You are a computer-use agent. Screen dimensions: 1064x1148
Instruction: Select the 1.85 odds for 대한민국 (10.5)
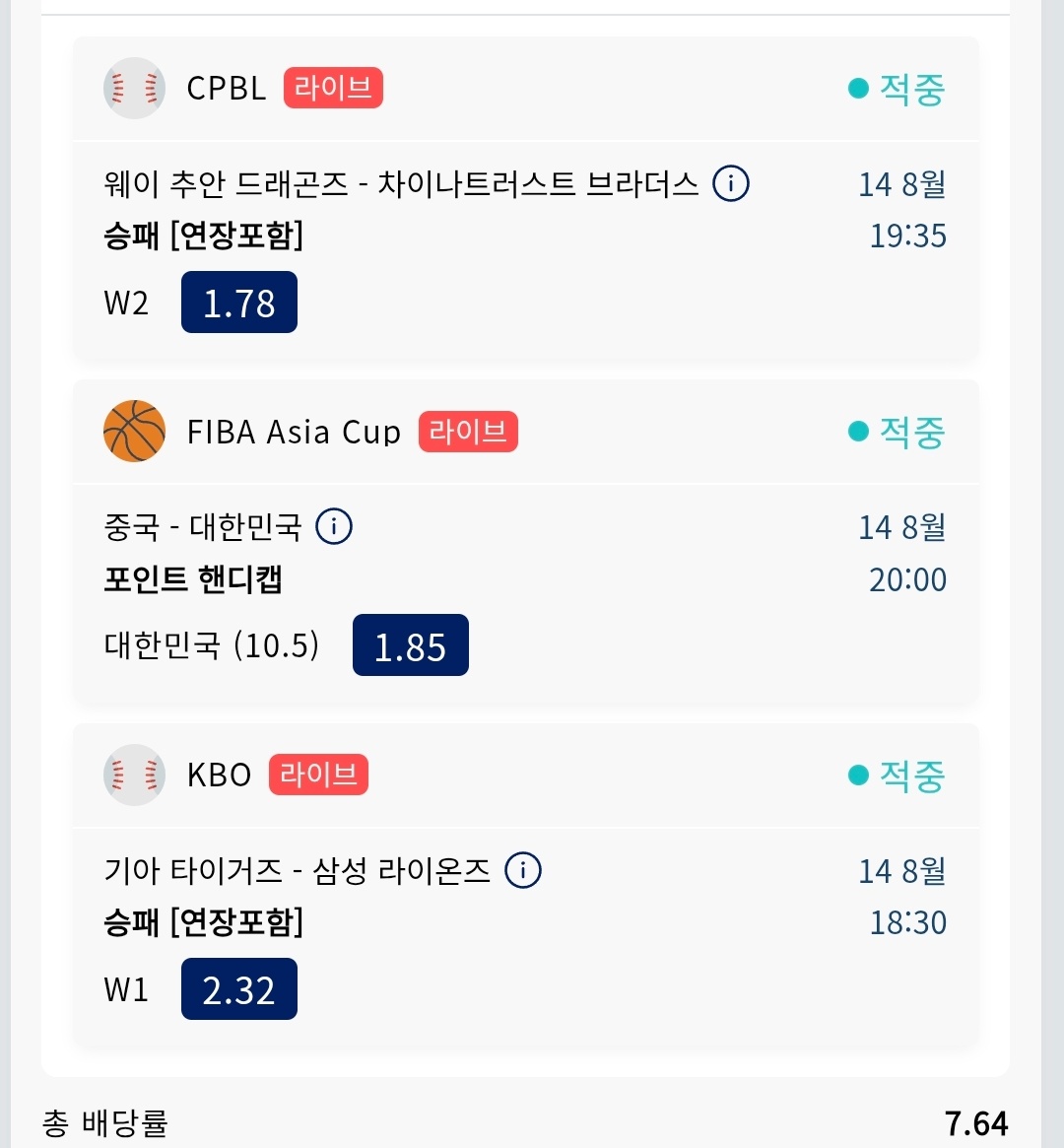[x=411, y=645]
